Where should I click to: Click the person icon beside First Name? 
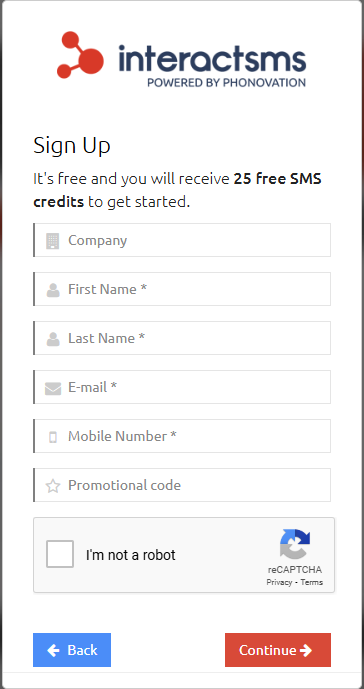[x=53, y=290]
